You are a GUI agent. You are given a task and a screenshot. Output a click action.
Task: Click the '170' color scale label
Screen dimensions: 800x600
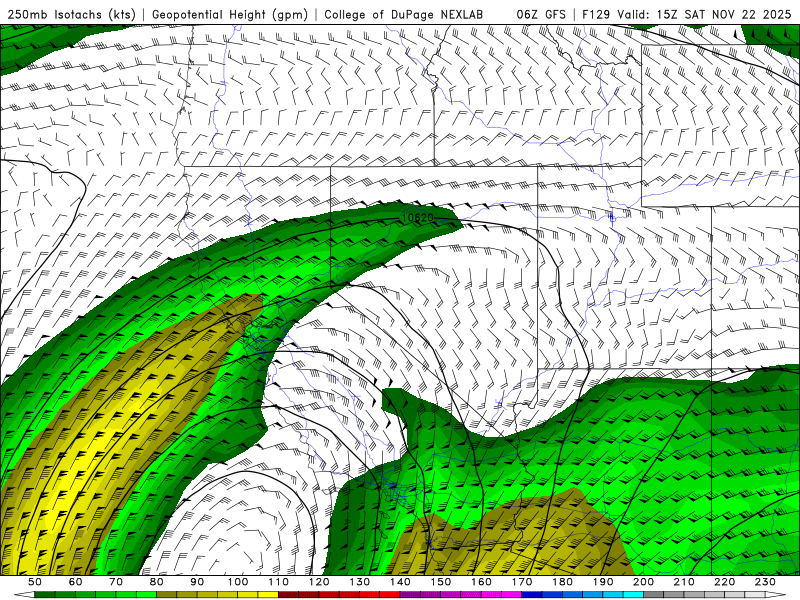point(521,582)
